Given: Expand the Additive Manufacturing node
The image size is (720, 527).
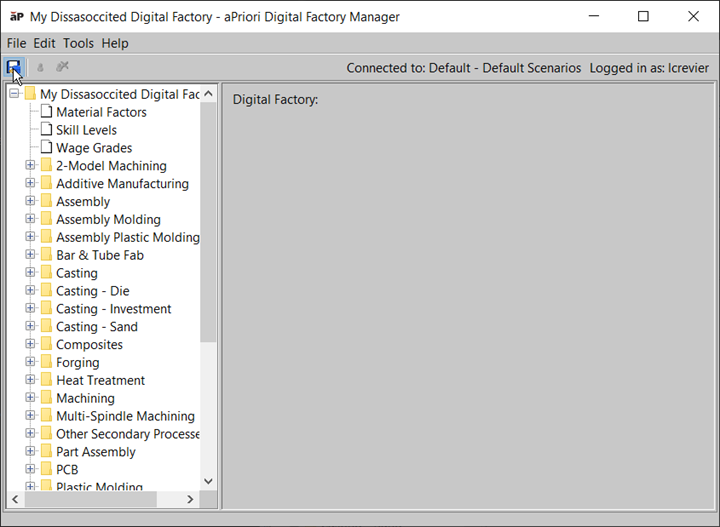Looking at the screenshot, I should [30, 183].
